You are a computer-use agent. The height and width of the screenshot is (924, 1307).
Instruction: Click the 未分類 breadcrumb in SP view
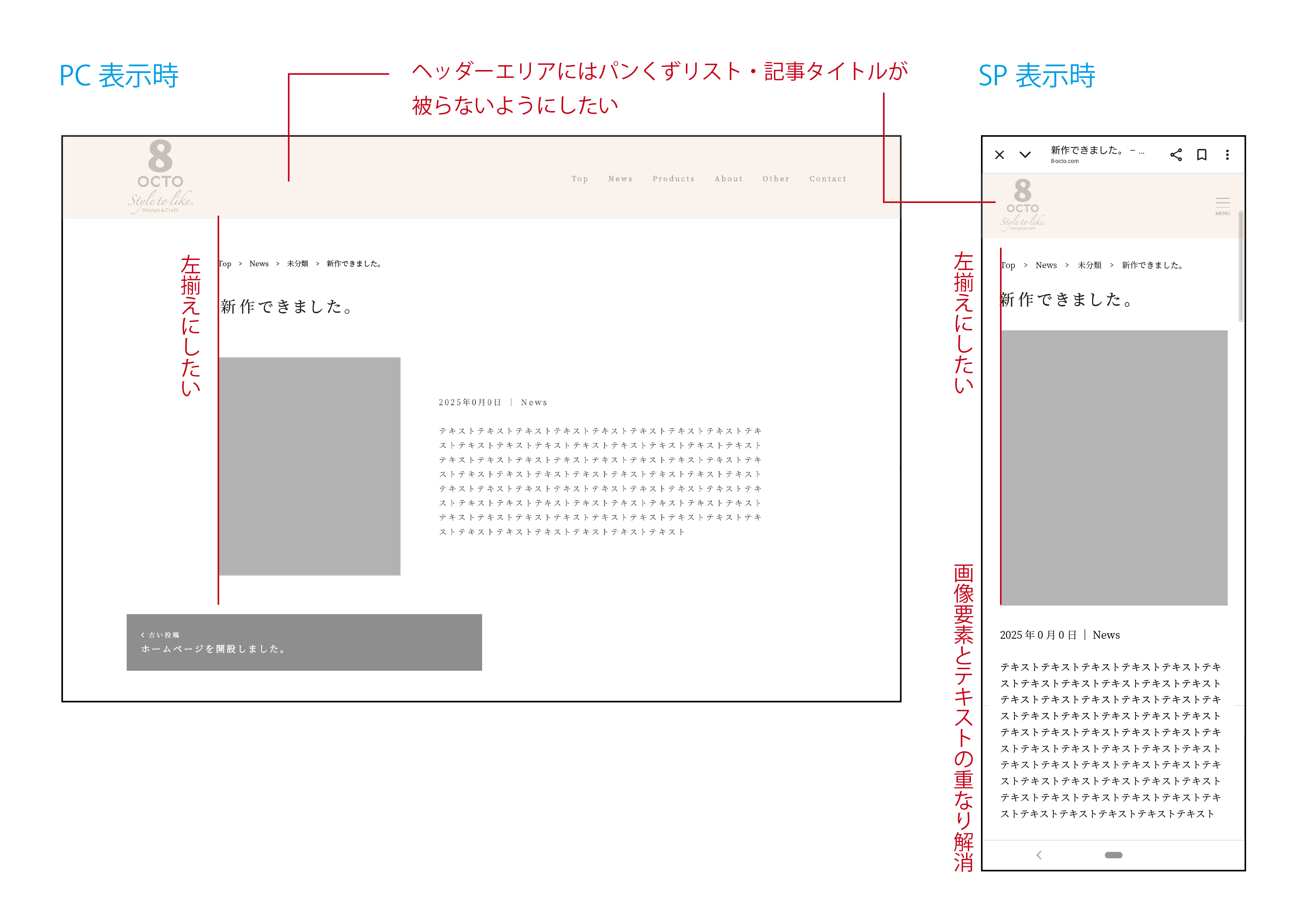[1089, 265]
